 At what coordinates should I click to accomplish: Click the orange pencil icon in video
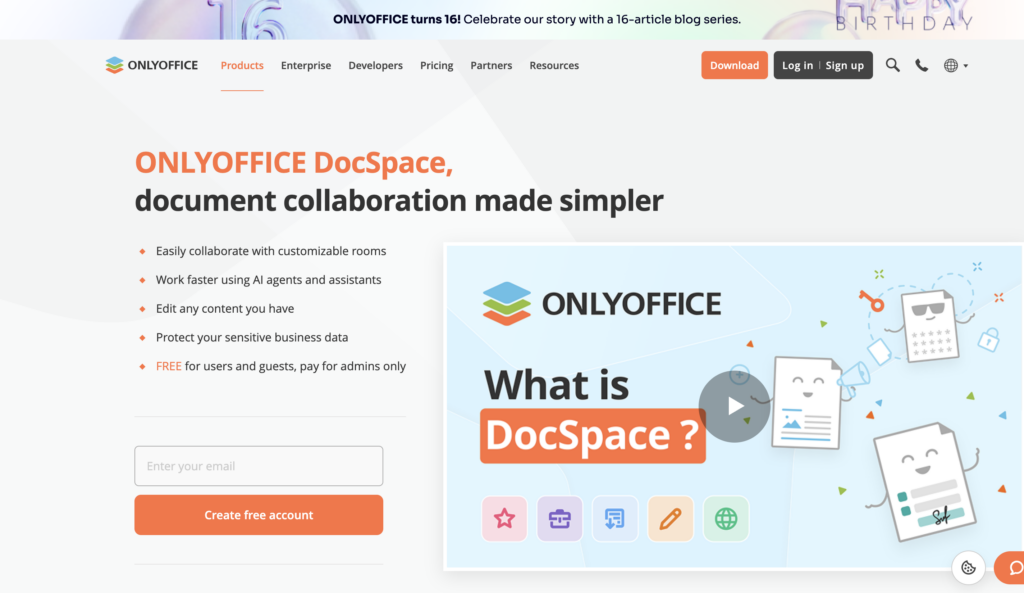670,519
